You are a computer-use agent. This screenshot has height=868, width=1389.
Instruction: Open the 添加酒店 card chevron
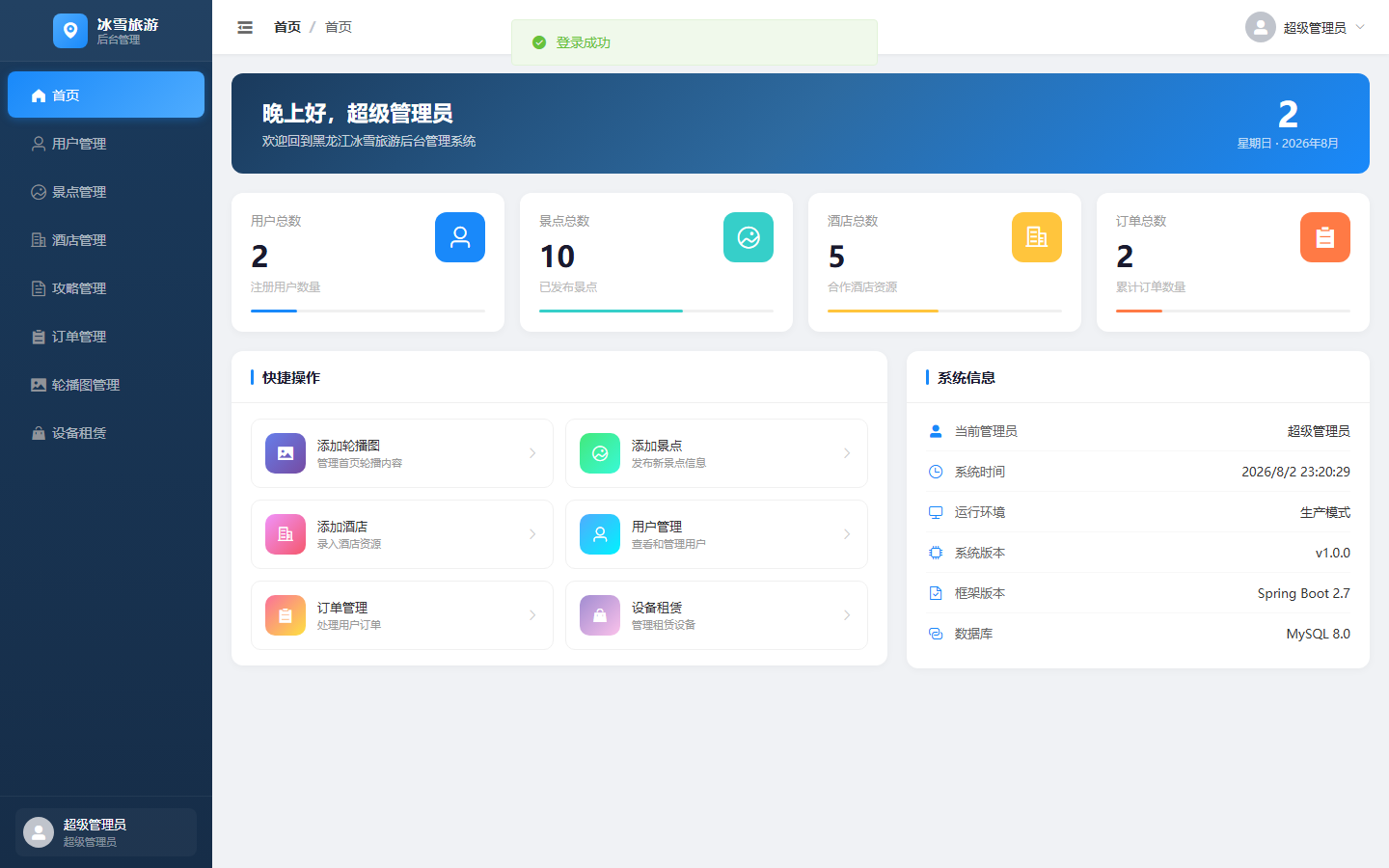532,534
